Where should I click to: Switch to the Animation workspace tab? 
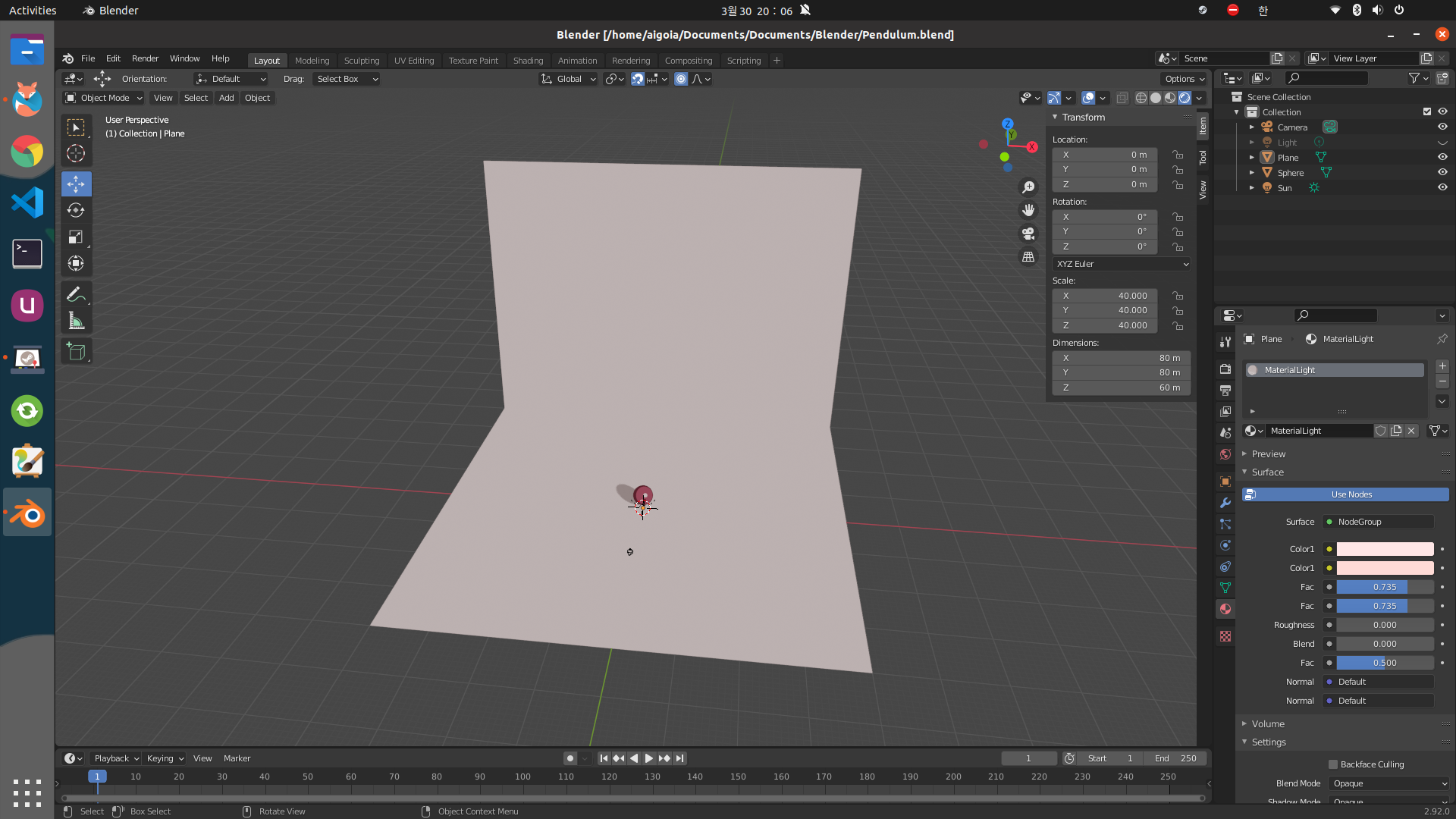coord(577,61)
